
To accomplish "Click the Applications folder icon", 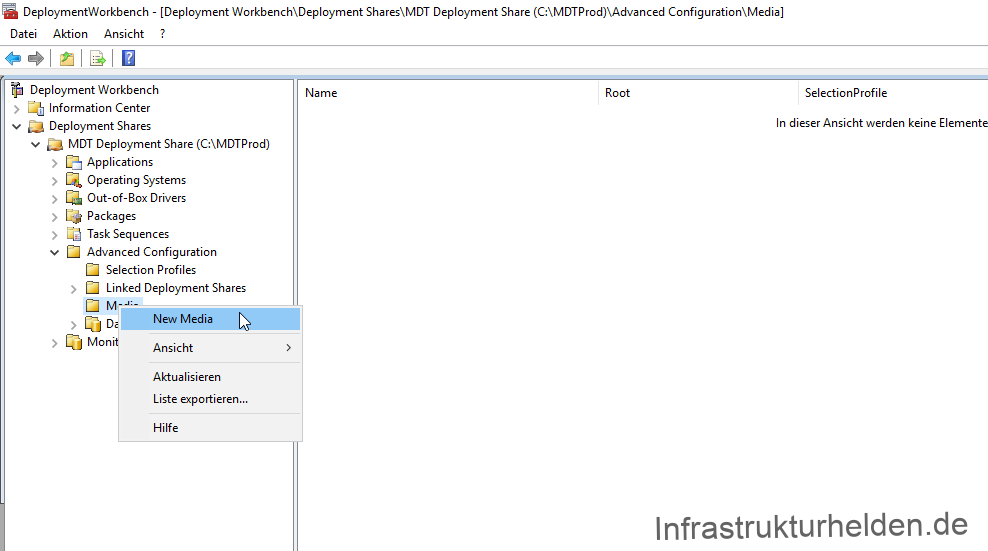I will pos(74,162).
